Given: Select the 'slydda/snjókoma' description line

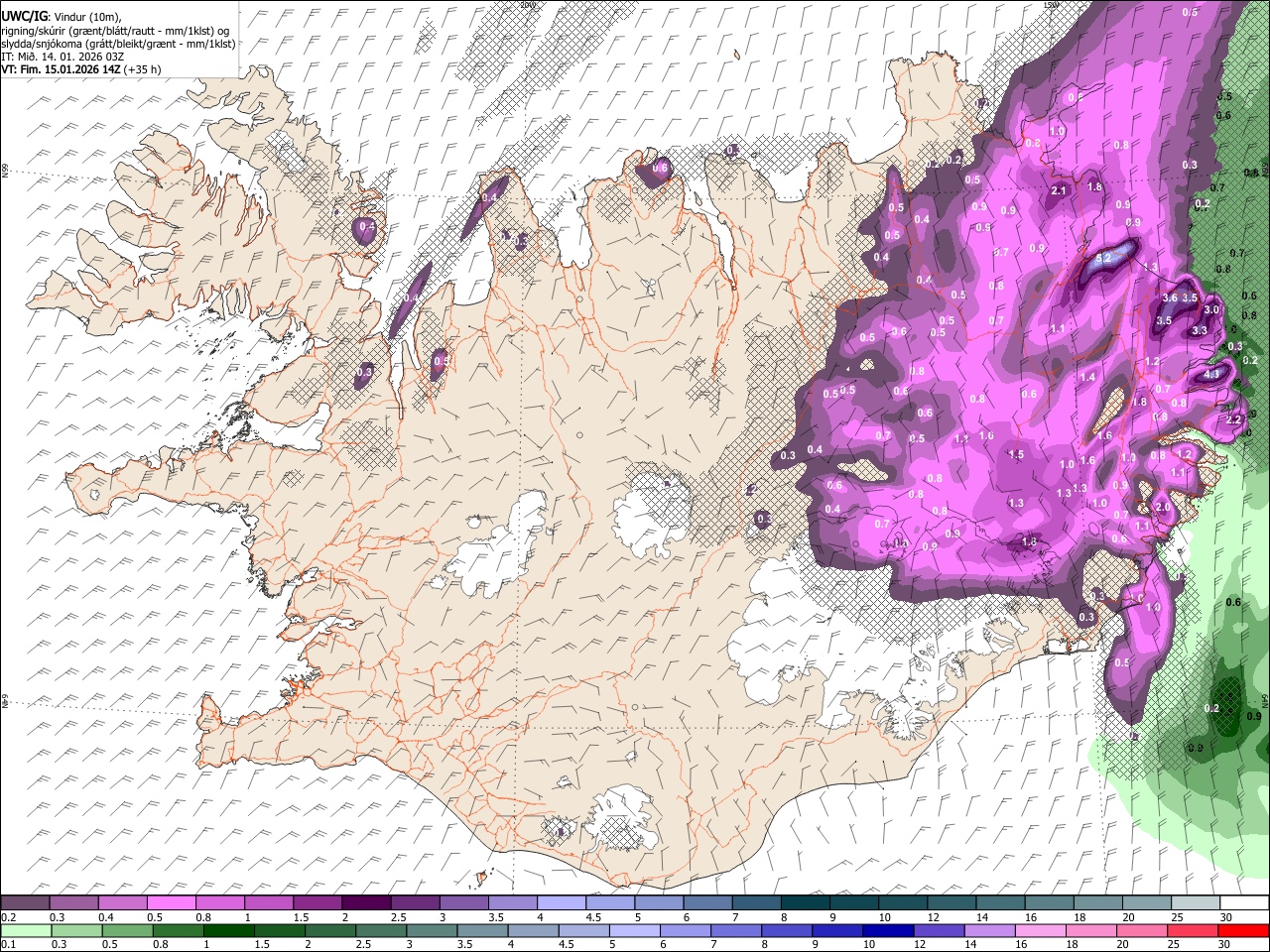Looking at the screenshot, I should [x=118, y=44].
